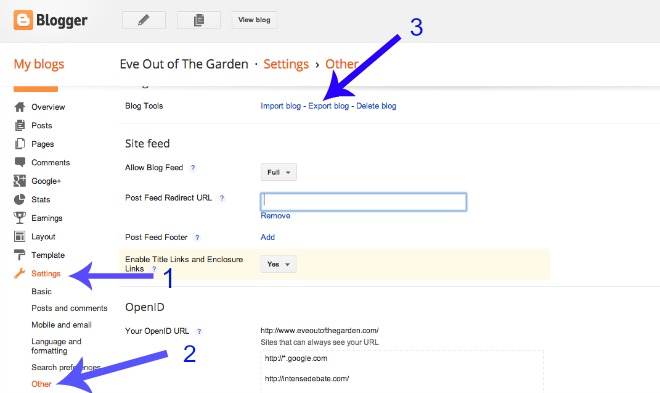The image size is (660, 393).
Task: Click the View blog button
Action: (x=254, y=20)
